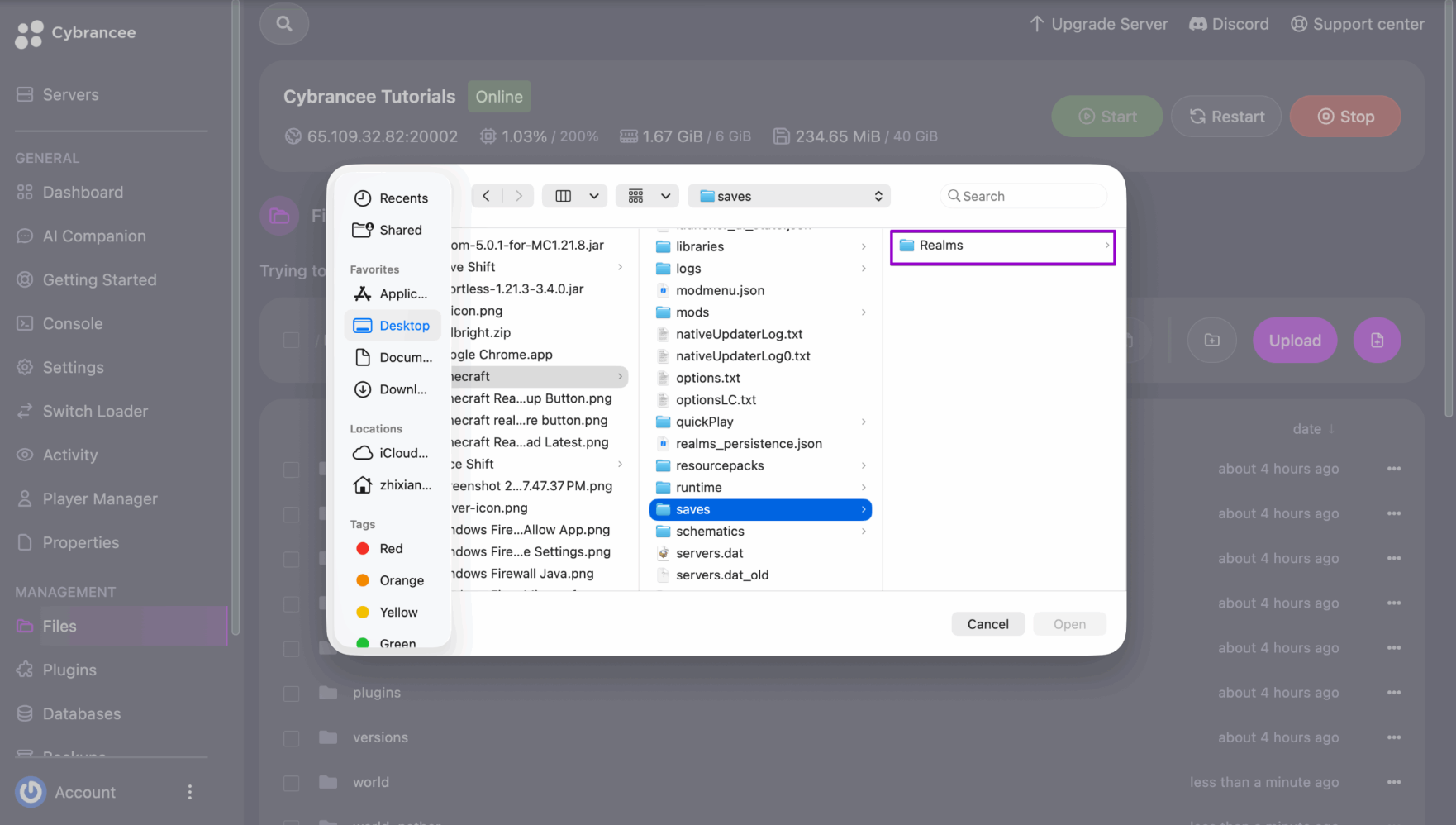Select Desktop in Favorites sidebar
1456x825 pixels.
(393, 326)
